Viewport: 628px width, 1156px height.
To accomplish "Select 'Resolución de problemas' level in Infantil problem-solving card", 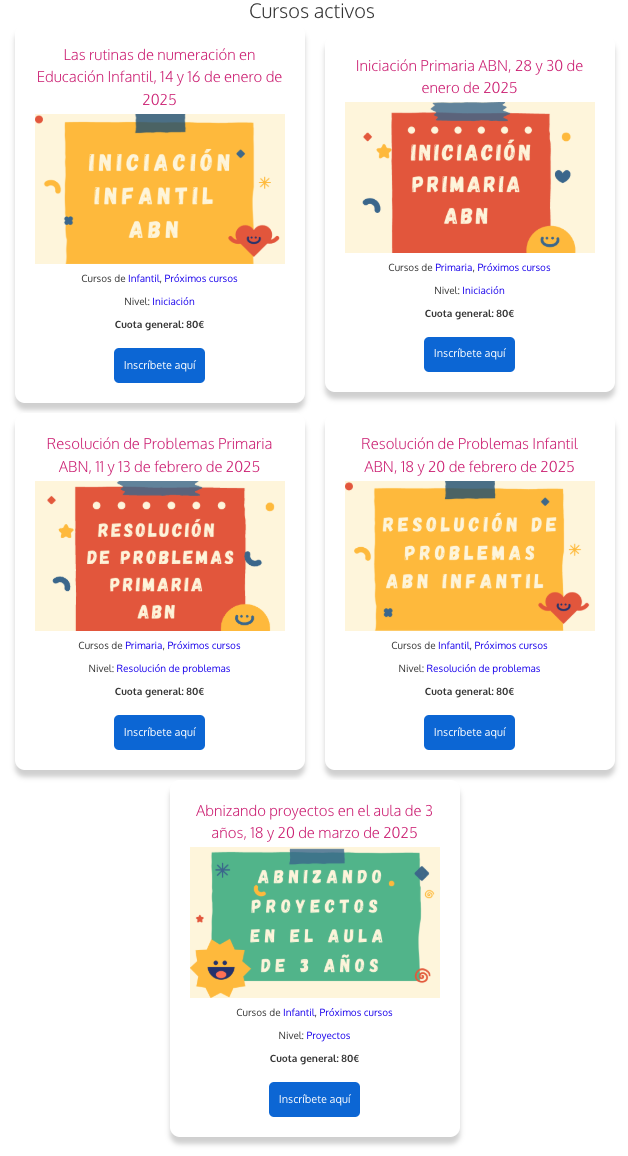I will 483,669.
